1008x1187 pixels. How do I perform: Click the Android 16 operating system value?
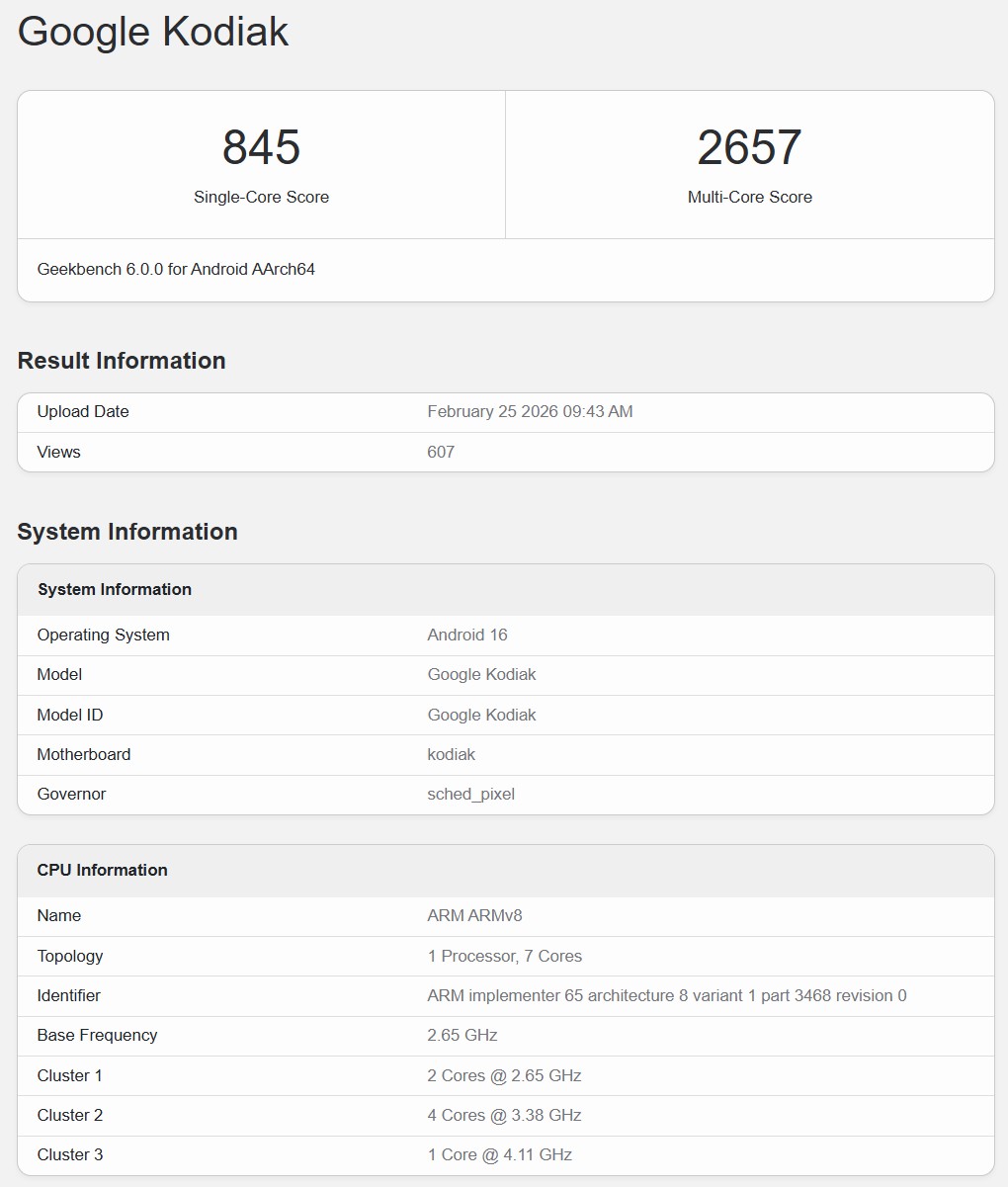467,635
